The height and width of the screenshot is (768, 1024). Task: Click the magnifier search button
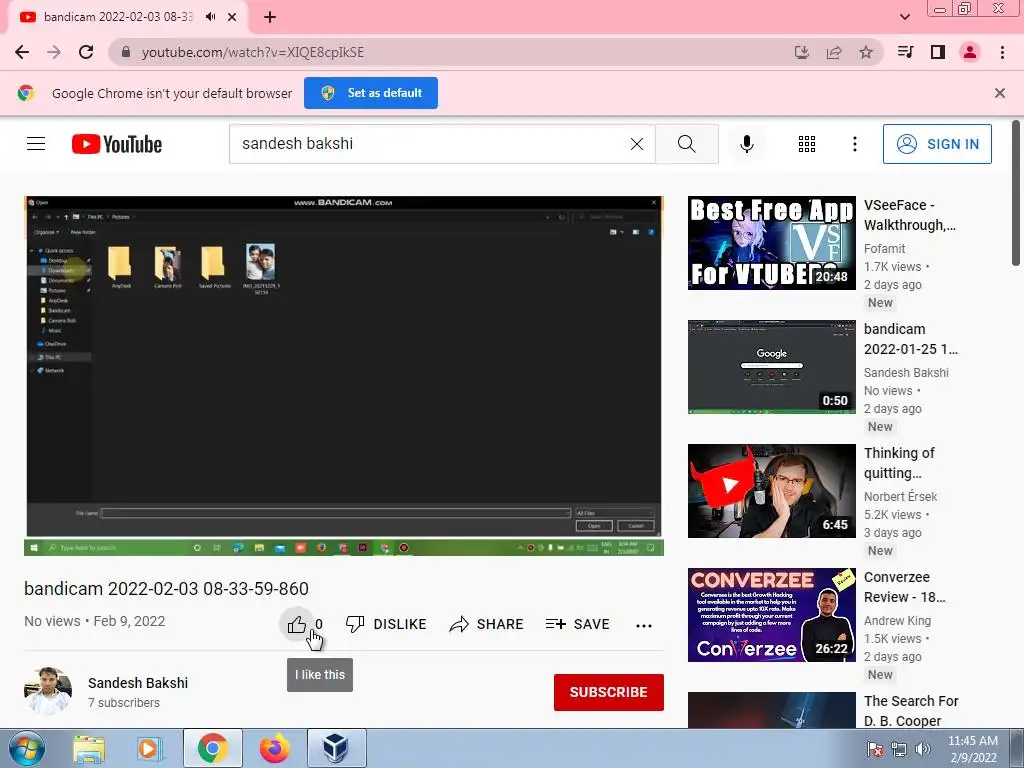(x=686, y=144)
